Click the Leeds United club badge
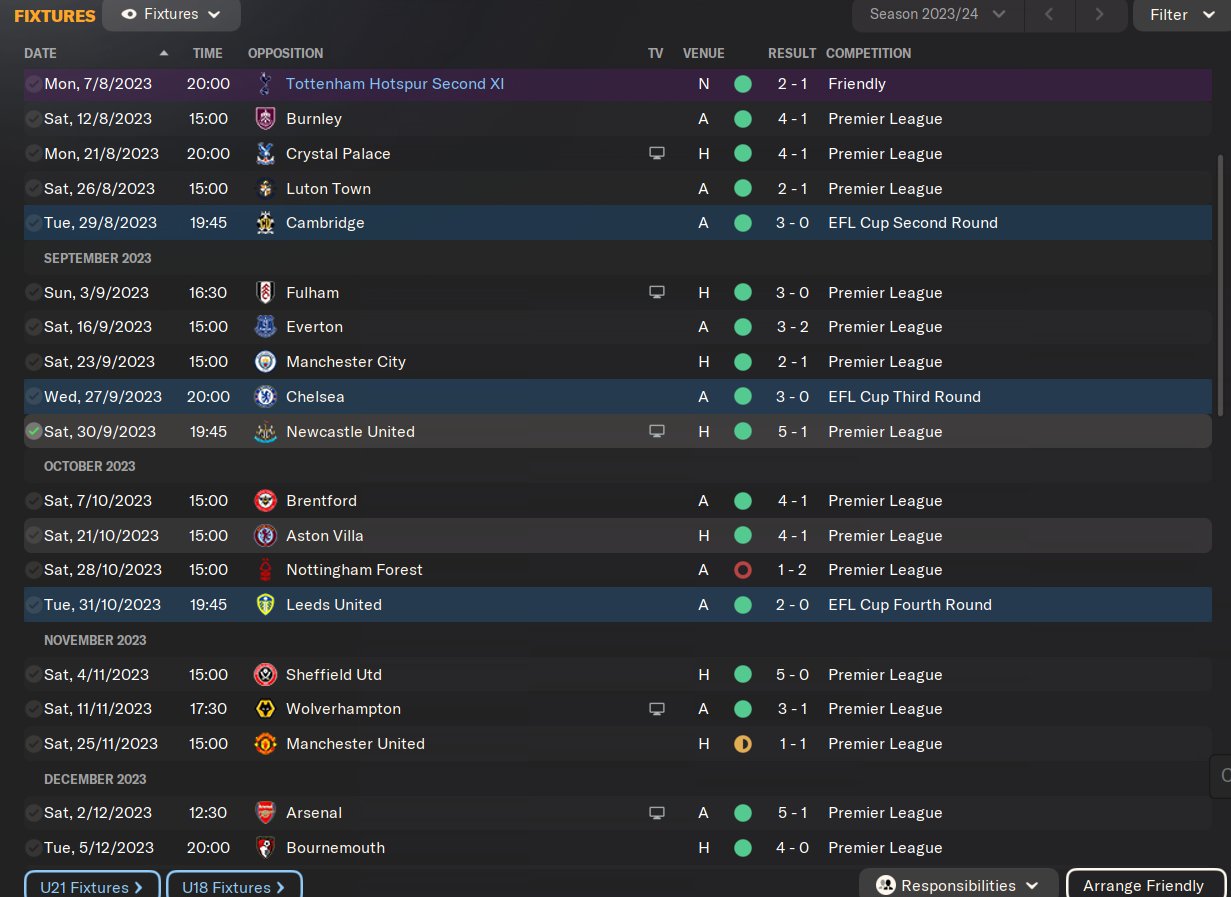Image resolution: width=1231 pixels, height=897 pixels. [265, 605]
